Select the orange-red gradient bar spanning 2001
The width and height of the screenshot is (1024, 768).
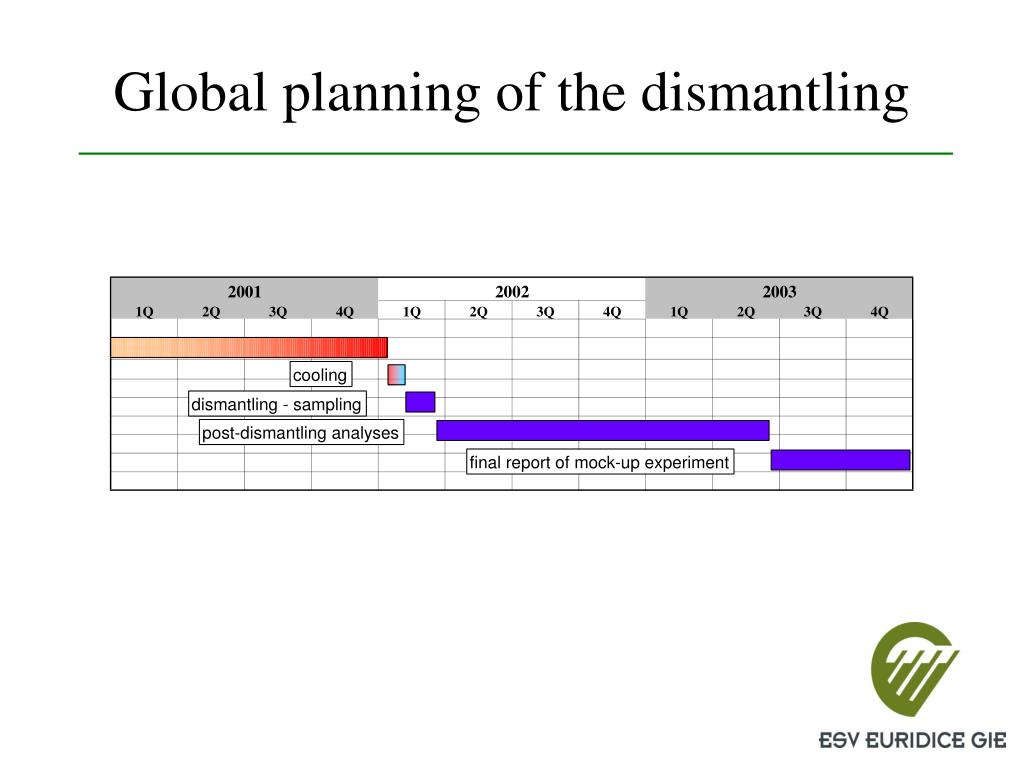(249, 347)
